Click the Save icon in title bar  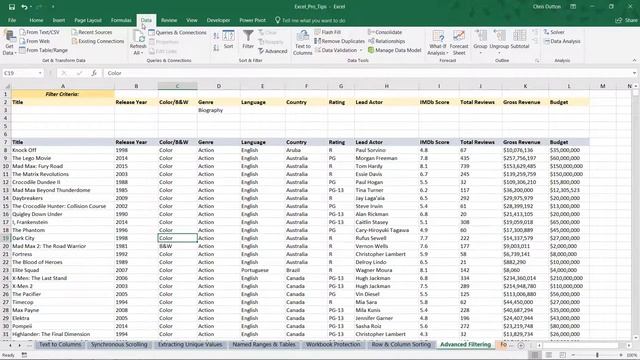pyautogui.click(x=11, y=7)
